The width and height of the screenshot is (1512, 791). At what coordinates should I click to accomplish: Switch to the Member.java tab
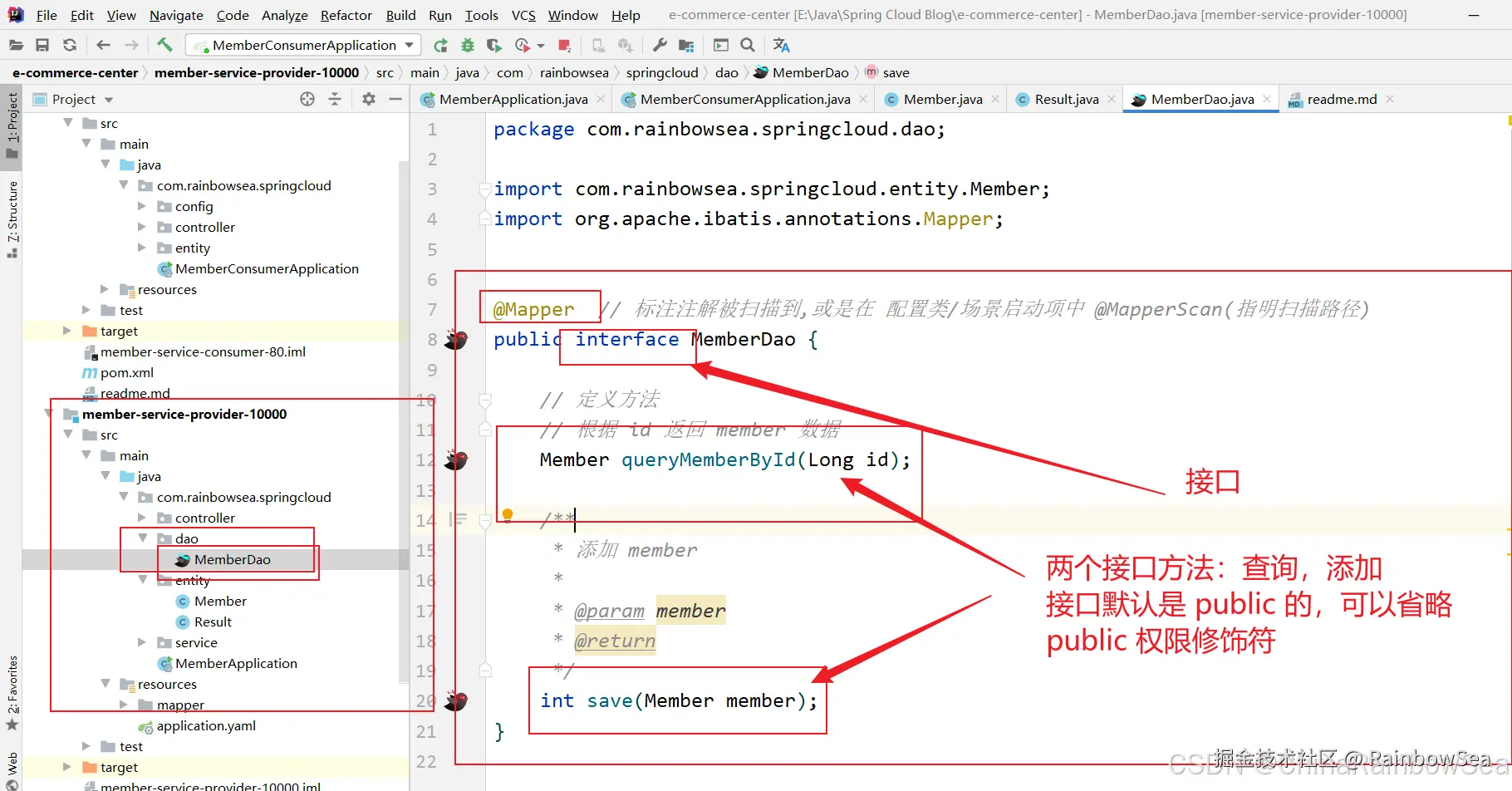pyautogui.click(x=942, y=99)
